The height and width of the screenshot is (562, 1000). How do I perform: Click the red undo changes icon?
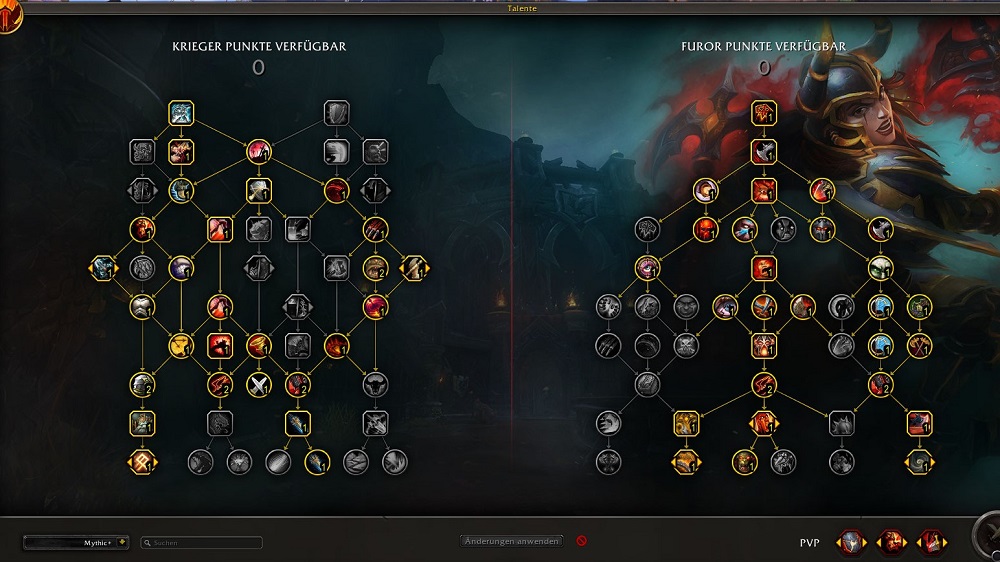coord(581,540)
